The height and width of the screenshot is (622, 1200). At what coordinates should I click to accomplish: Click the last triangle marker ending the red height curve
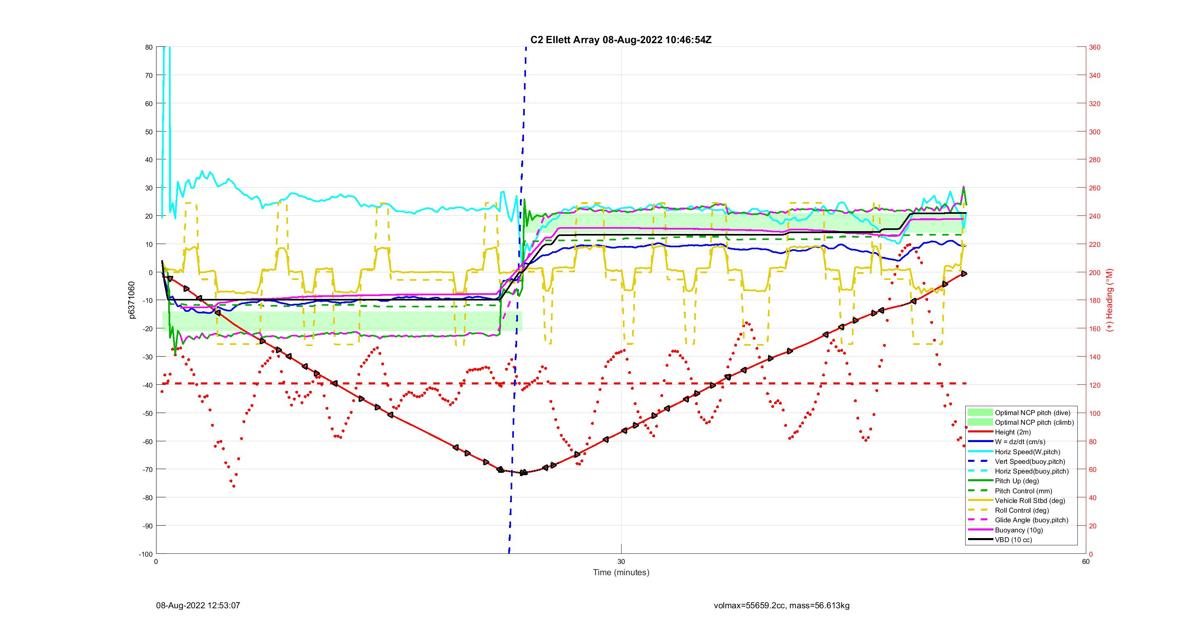click(x=964, y=273)
